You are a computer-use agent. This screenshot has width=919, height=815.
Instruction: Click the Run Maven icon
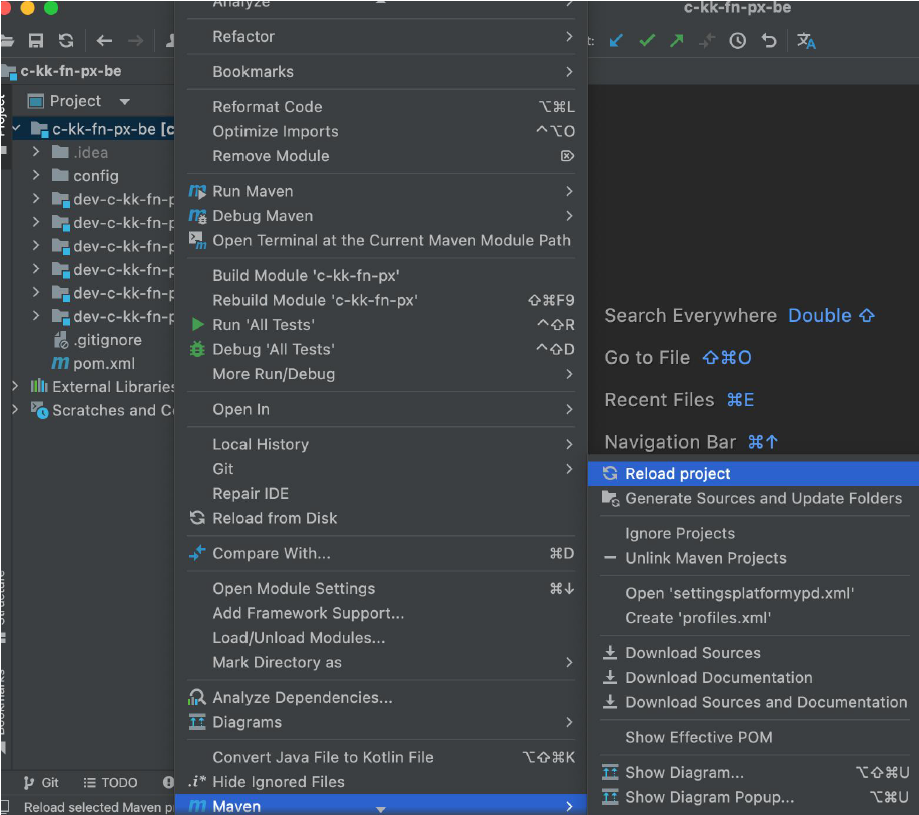[x=198, y=192]
